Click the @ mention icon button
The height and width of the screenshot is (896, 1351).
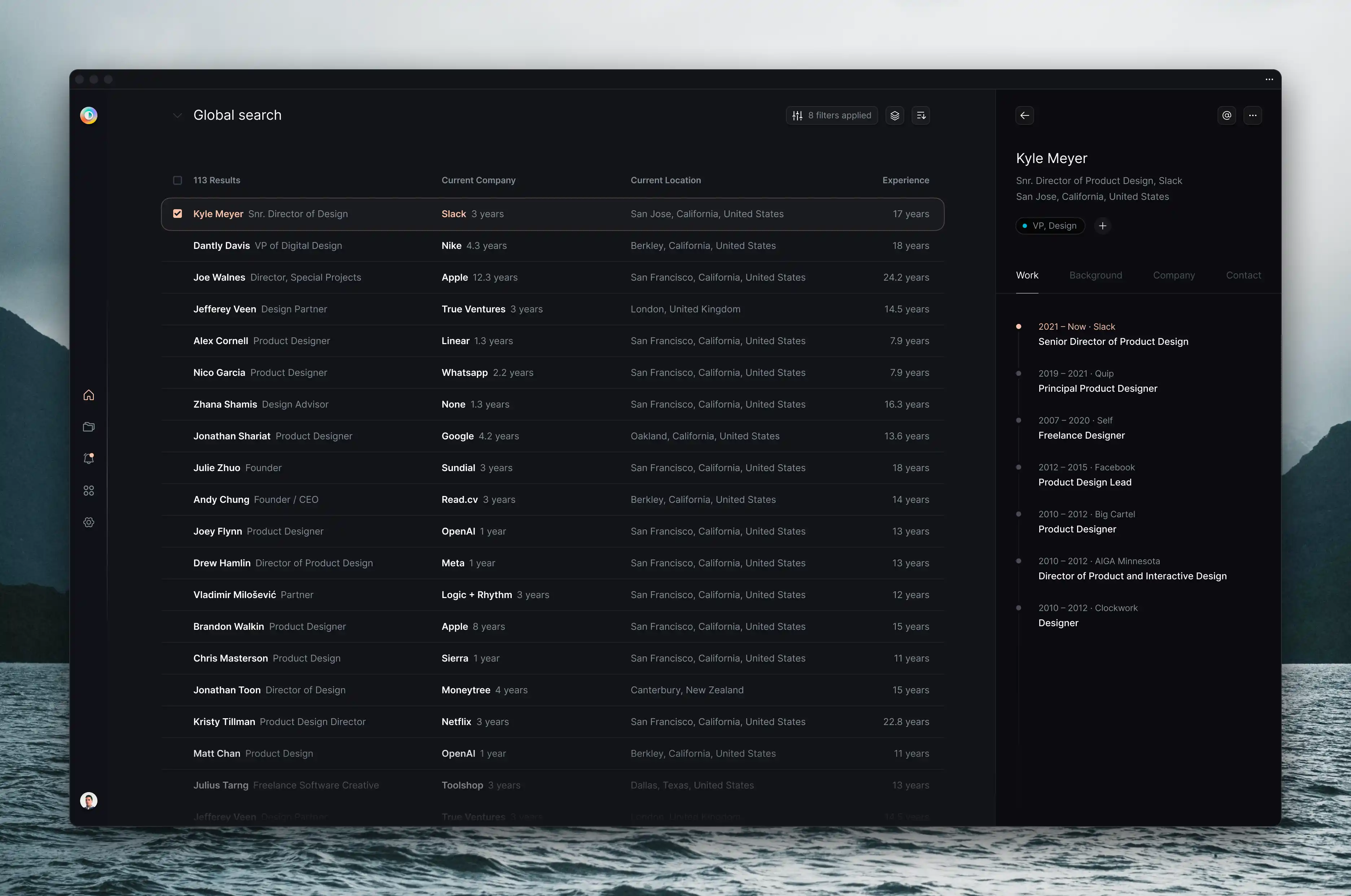(1227, 115)
